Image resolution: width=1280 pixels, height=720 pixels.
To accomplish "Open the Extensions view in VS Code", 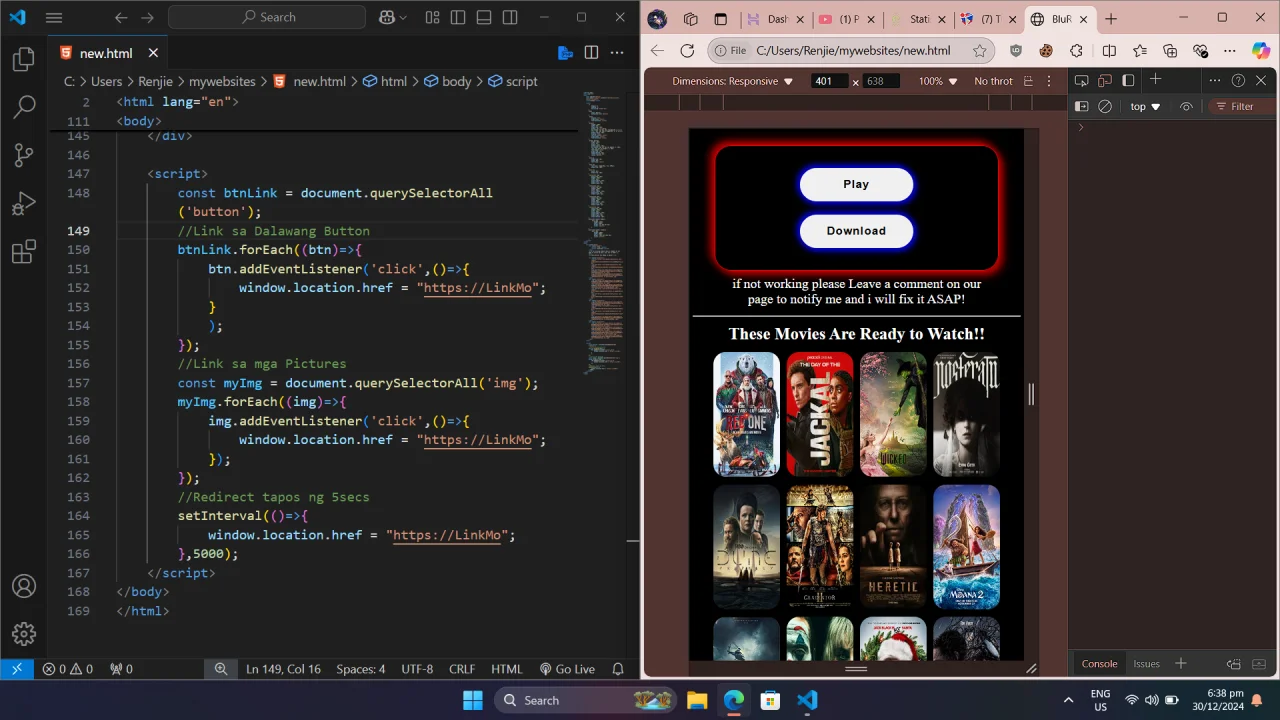I will point(24,253).
